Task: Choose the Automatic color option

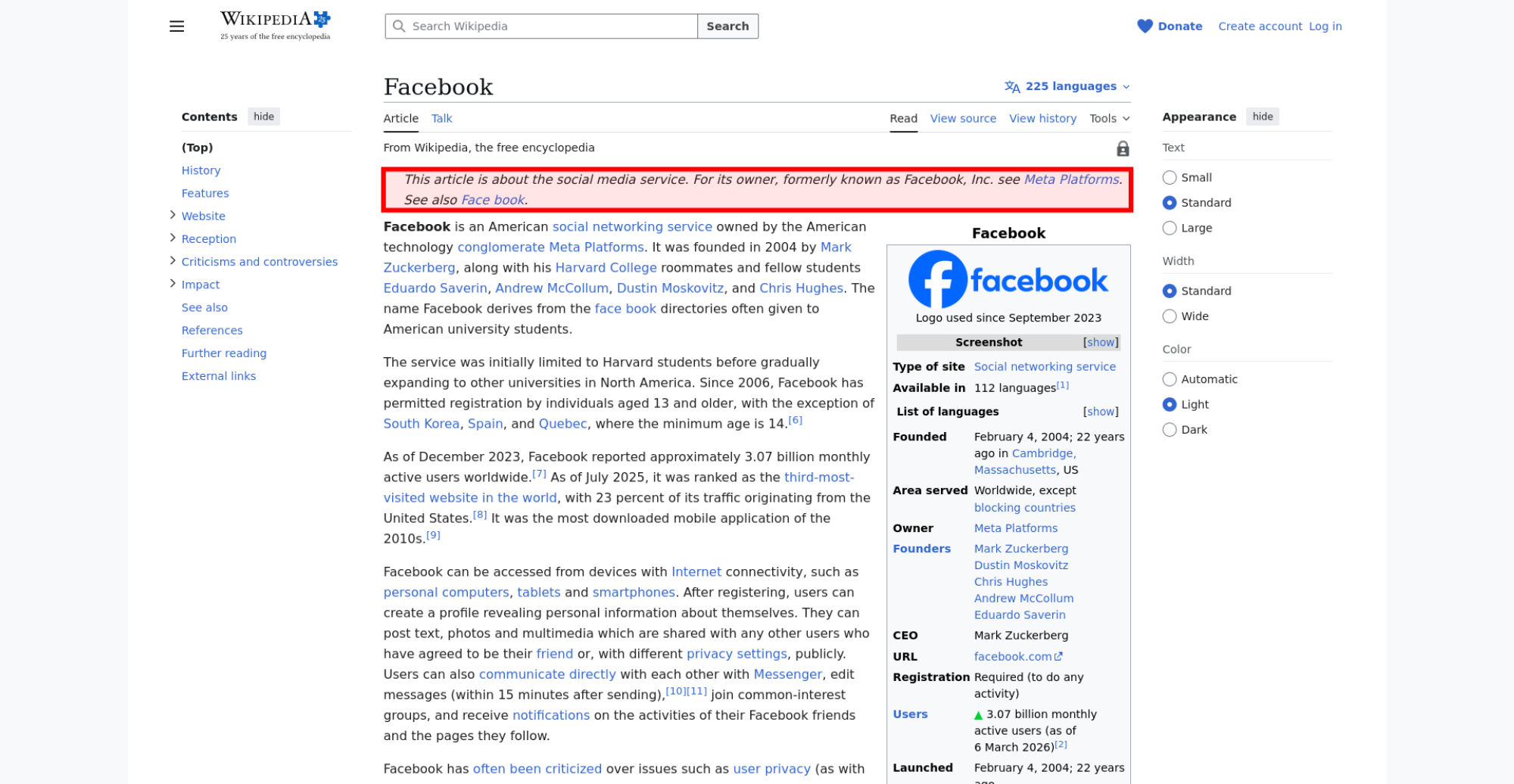Action: [x=1170, y=379]
